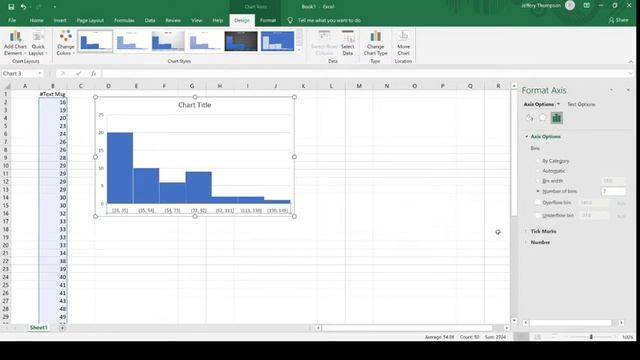Select Number of bins radio button
The height and width of the screenshot is (360, 640).
point(538,191)
